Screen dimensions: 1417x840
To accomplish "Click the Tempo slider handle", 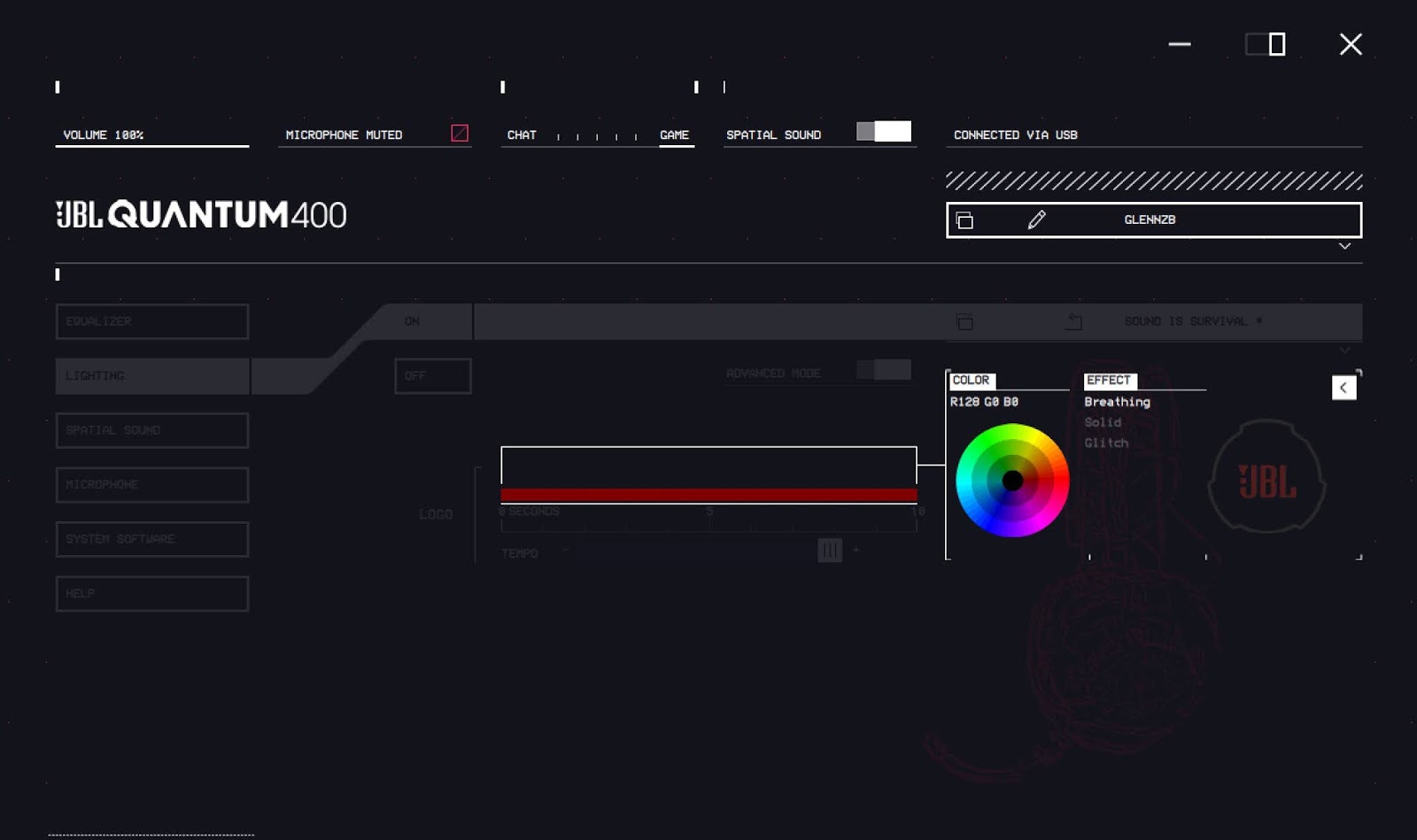I will pyautogui.click(x=830, y=551).
